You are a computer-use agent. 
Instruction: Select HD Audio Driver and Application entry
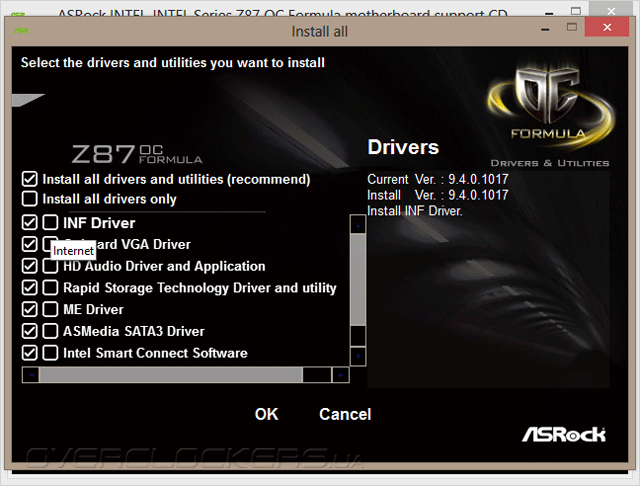[x=164, y=266]
